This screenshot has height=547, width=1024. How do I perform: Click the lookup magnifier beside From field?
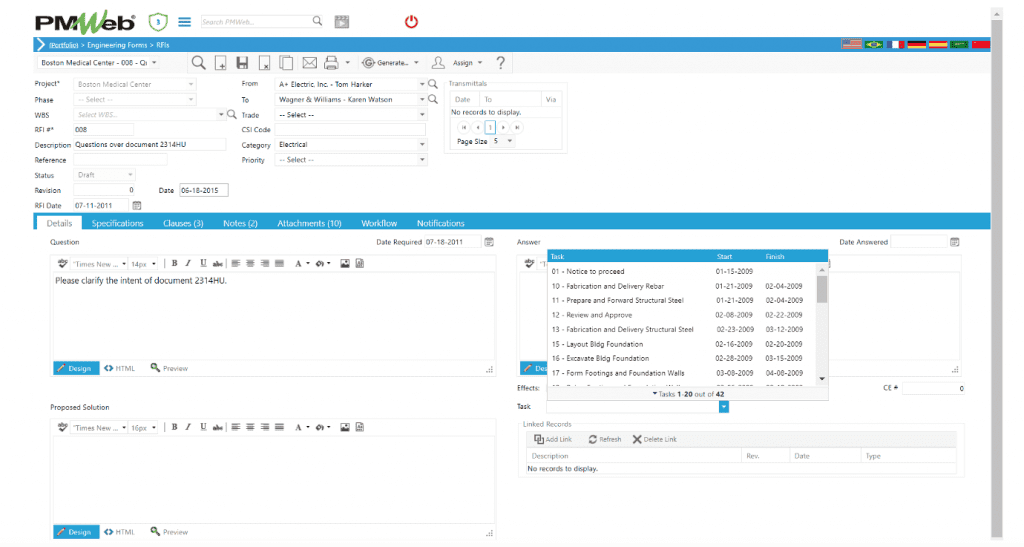432,84
